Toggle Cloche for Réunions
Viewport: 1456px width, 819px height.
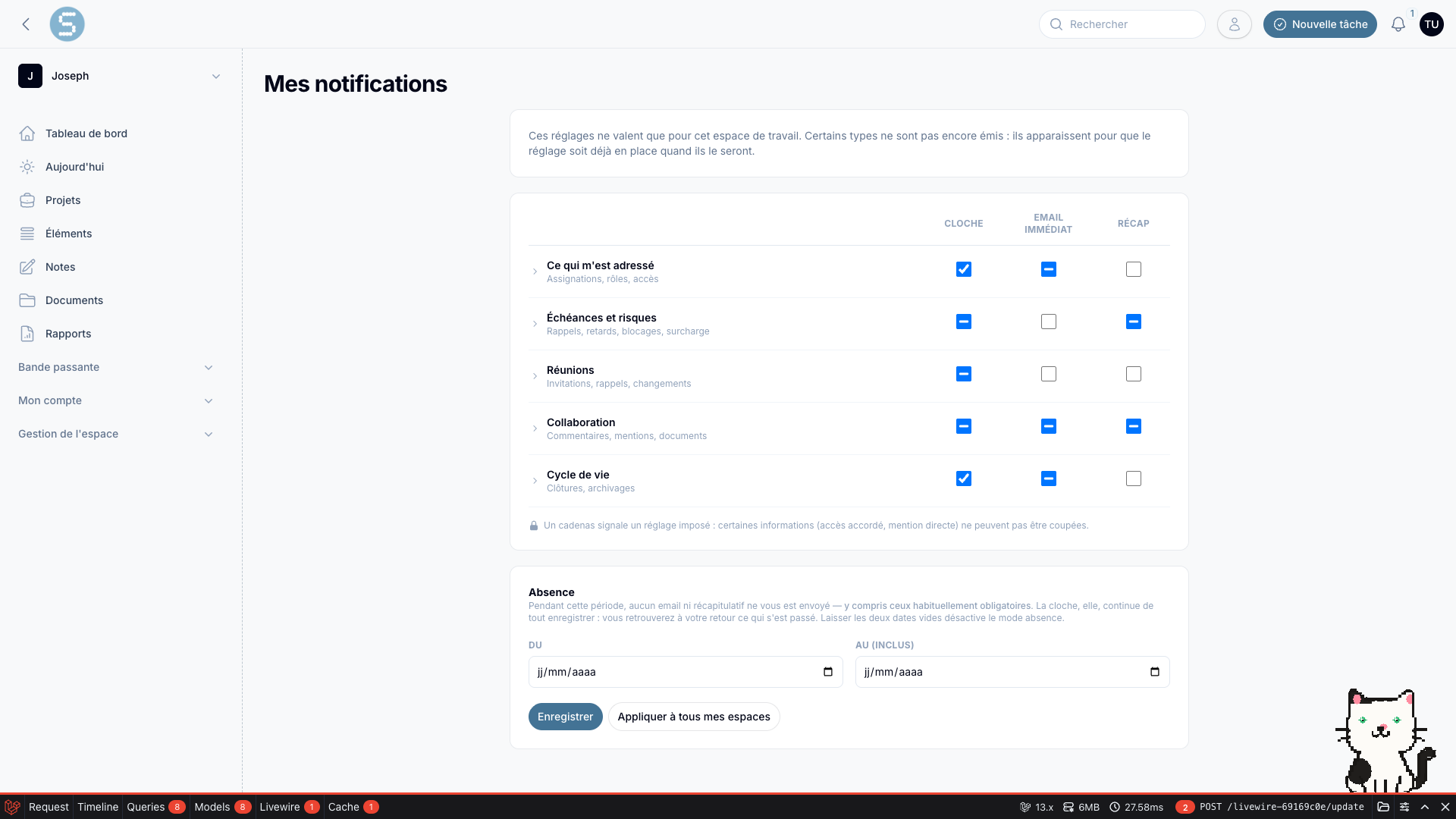click(x=964, y=374)
